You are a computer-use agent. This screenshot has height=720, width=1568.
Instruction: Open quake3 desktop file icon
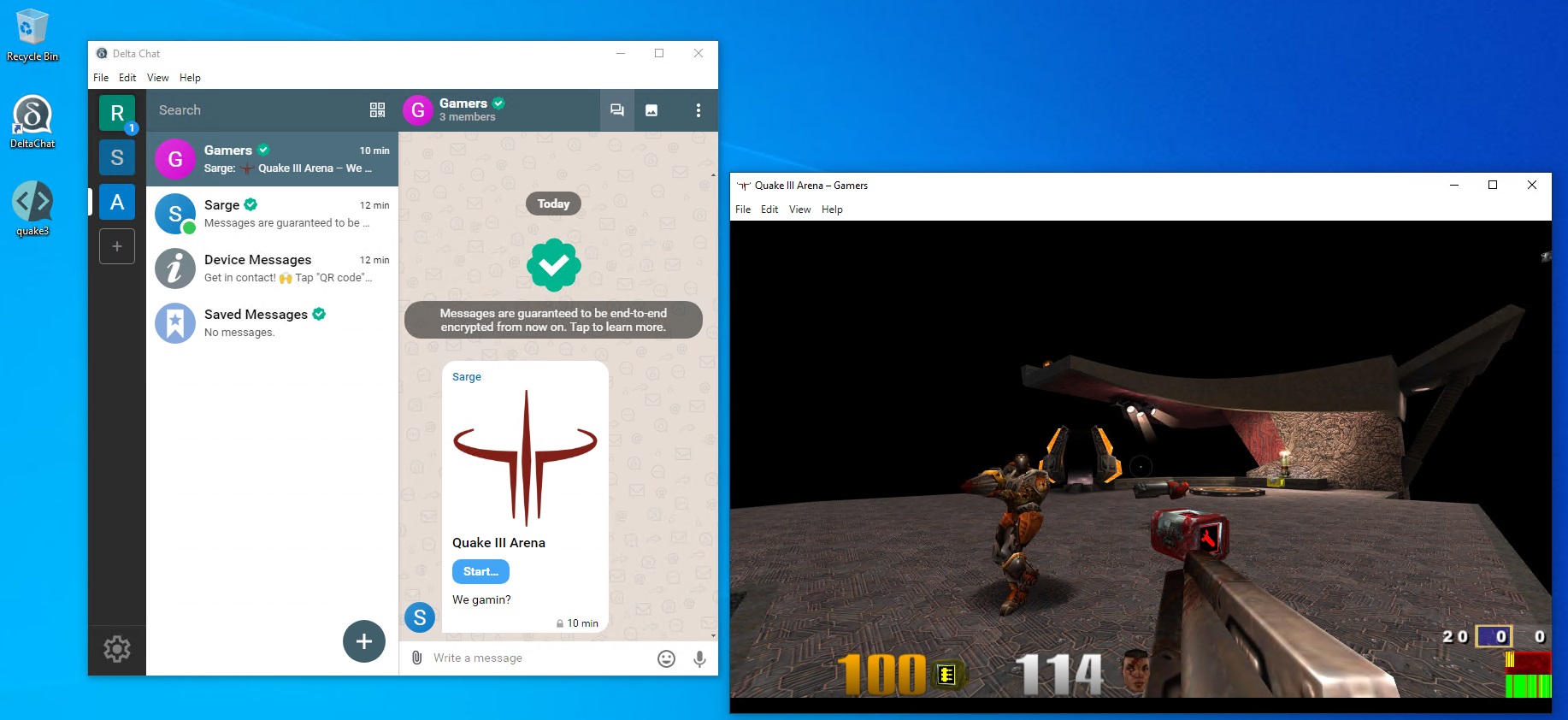click(32, 209)
